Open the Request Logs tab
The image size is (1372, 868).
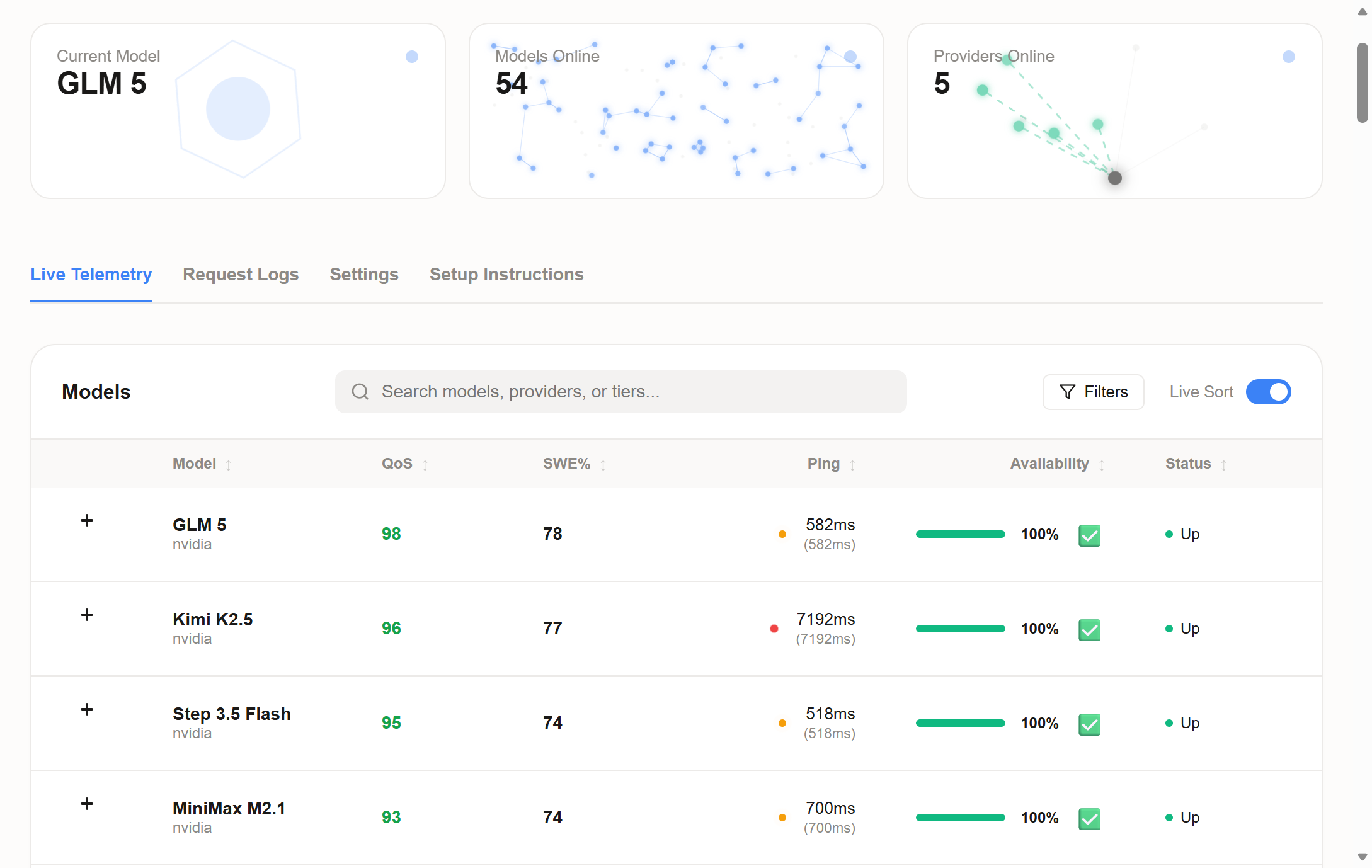pos(241,275)
